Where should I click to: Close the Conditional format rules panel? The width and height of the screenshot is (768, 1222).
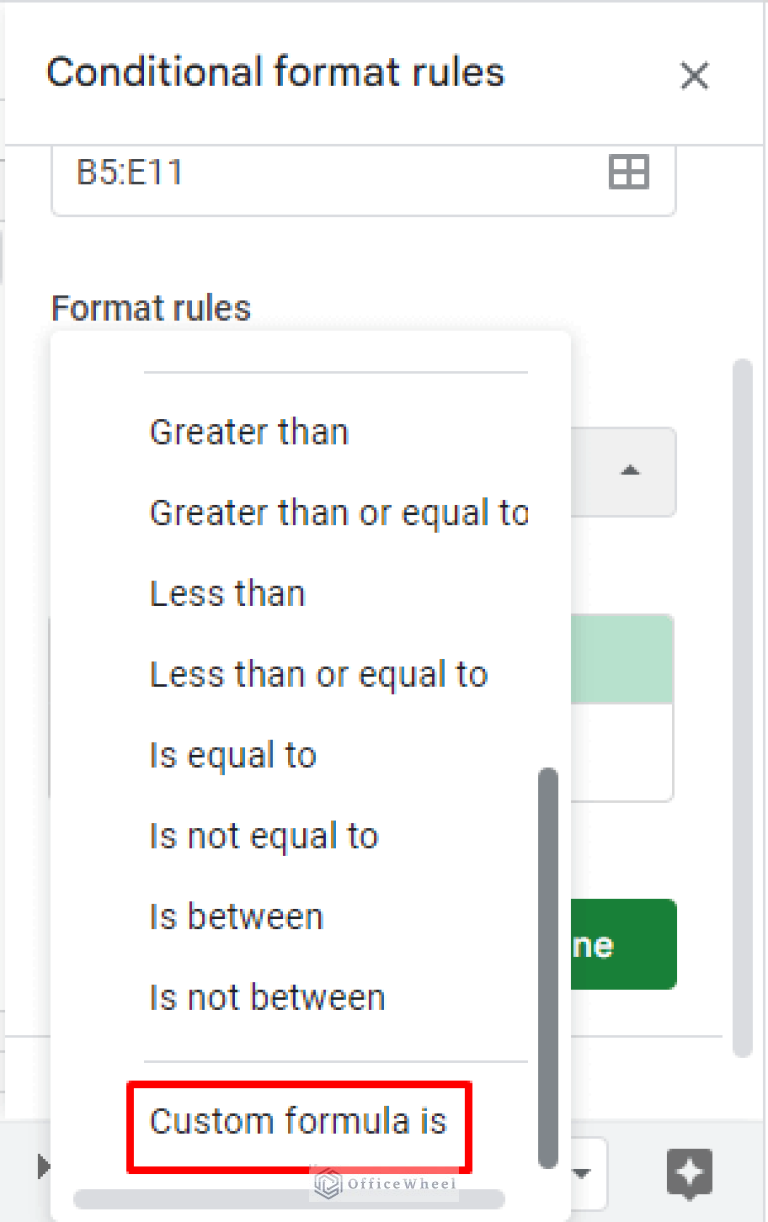pos(695,75)
